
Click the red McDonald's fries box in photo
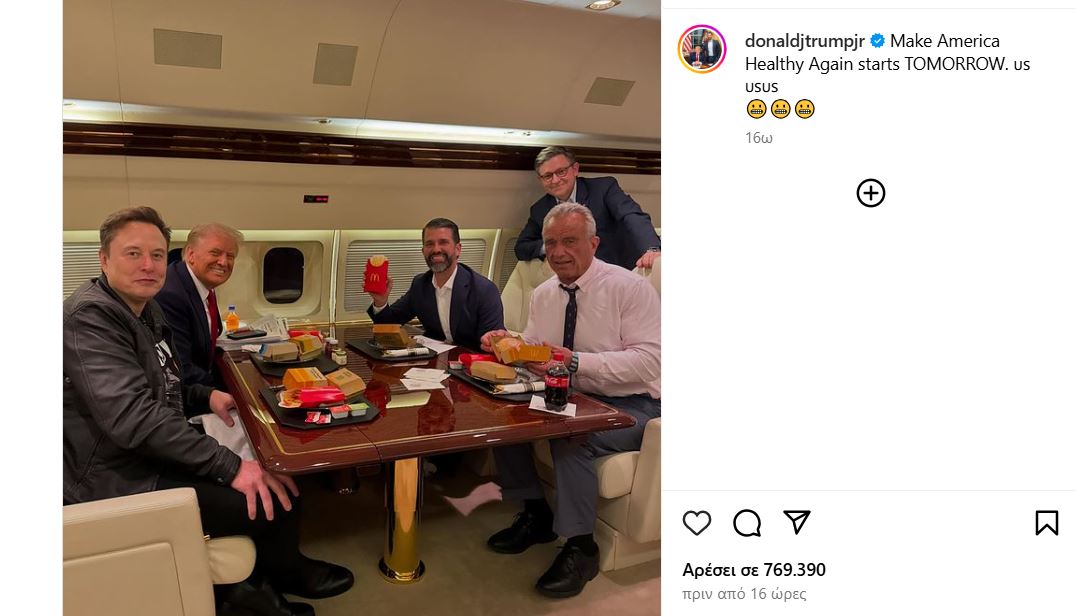[x=375, y=274]
